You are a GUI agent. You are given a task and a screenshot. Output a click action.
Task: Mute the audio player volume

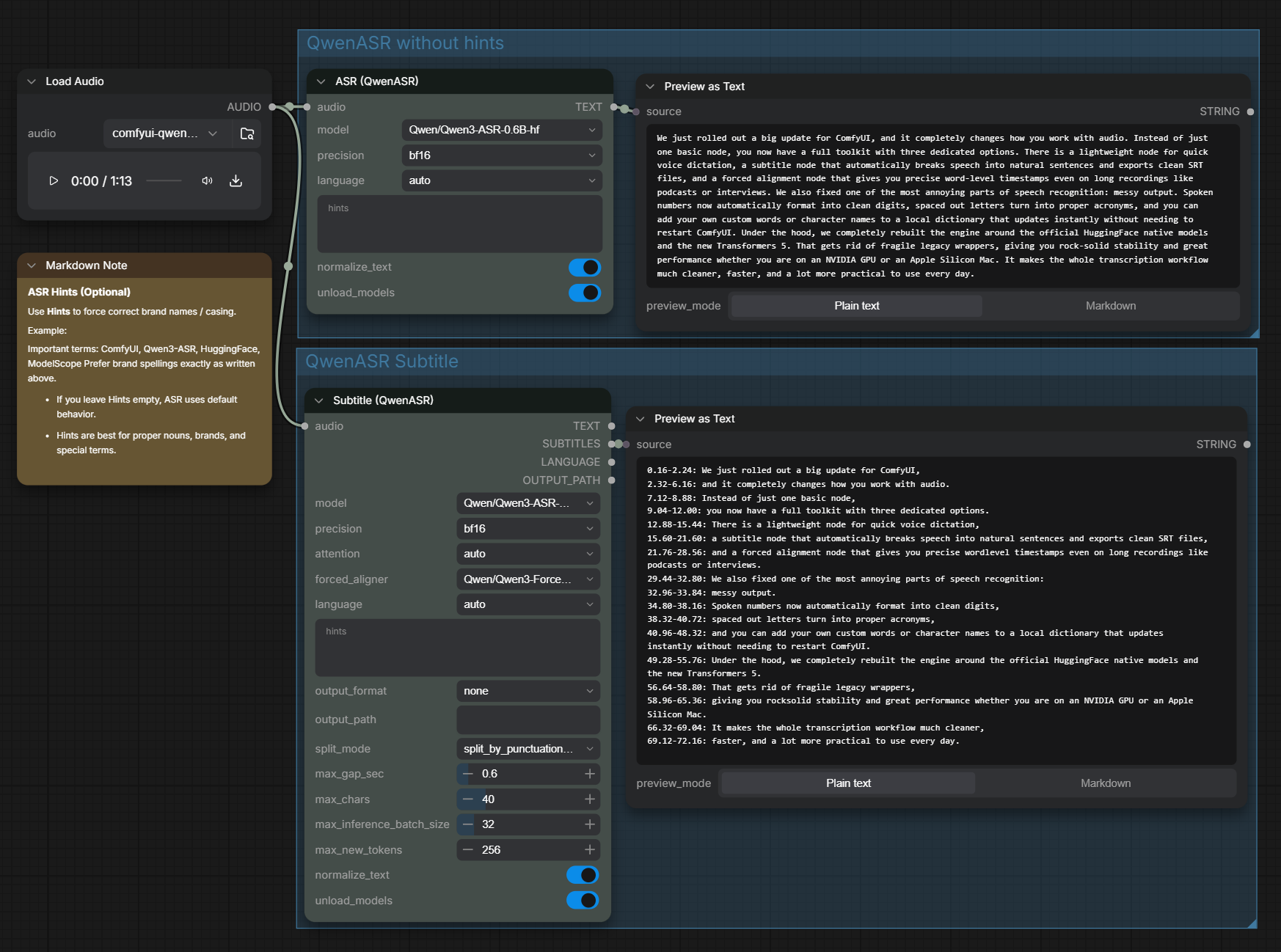tap(208, 180)
